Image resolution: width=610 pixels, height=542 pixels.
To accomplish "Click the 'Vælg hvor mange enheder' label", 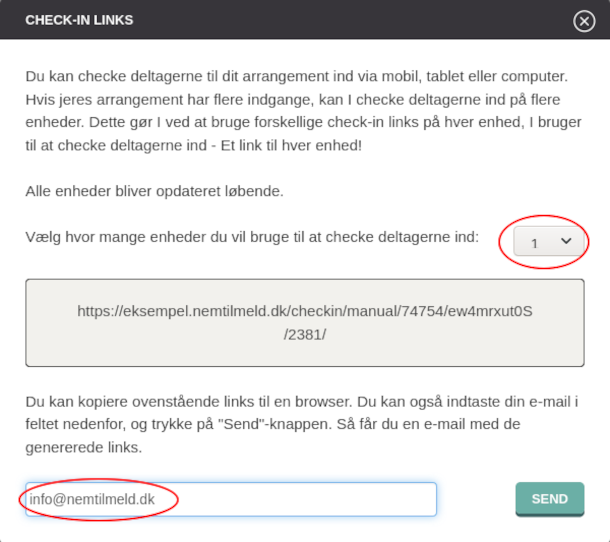I will pyautogui.click(x=252, y=237).
